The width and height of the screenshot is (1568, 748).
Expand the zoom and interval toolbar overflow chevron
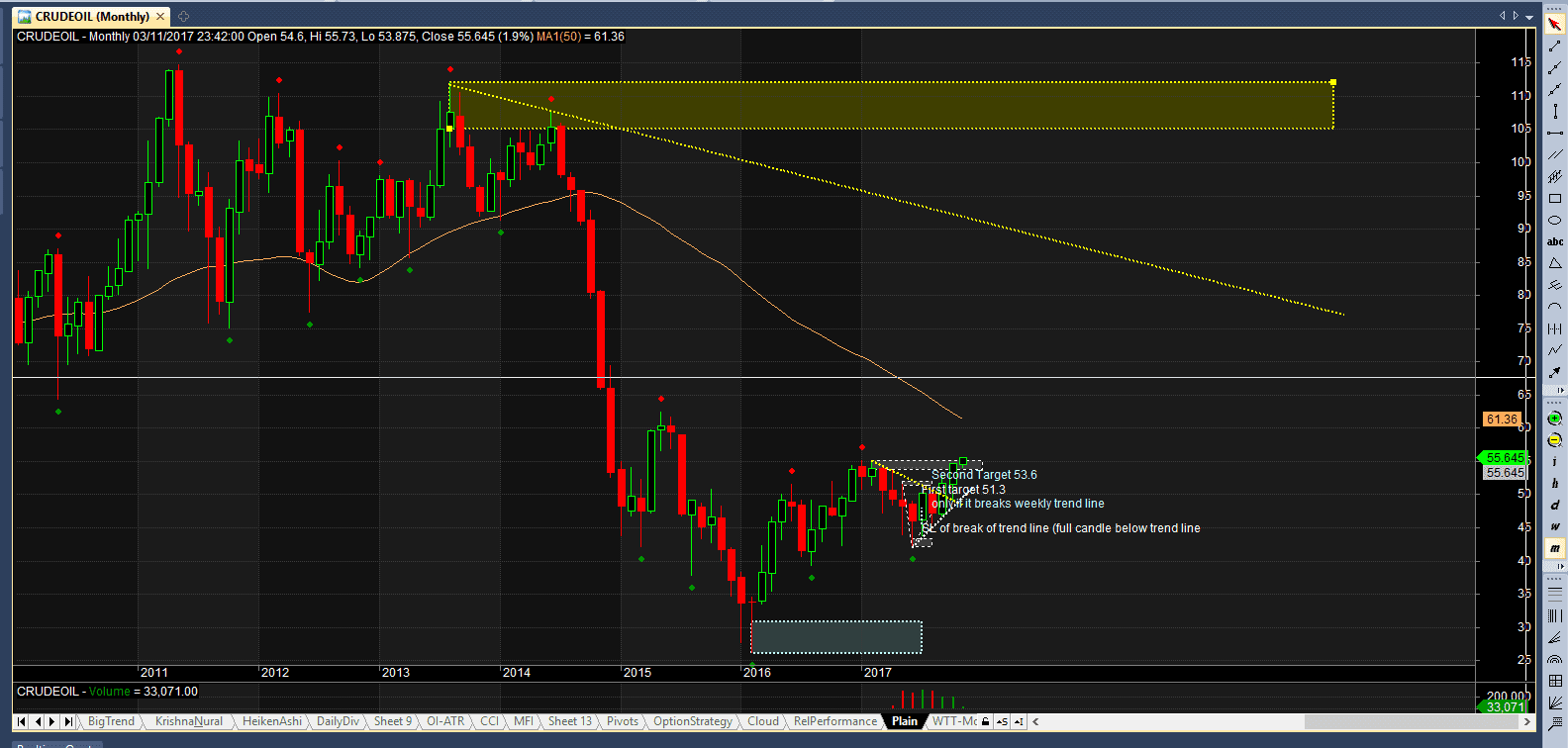[1559, 566]
